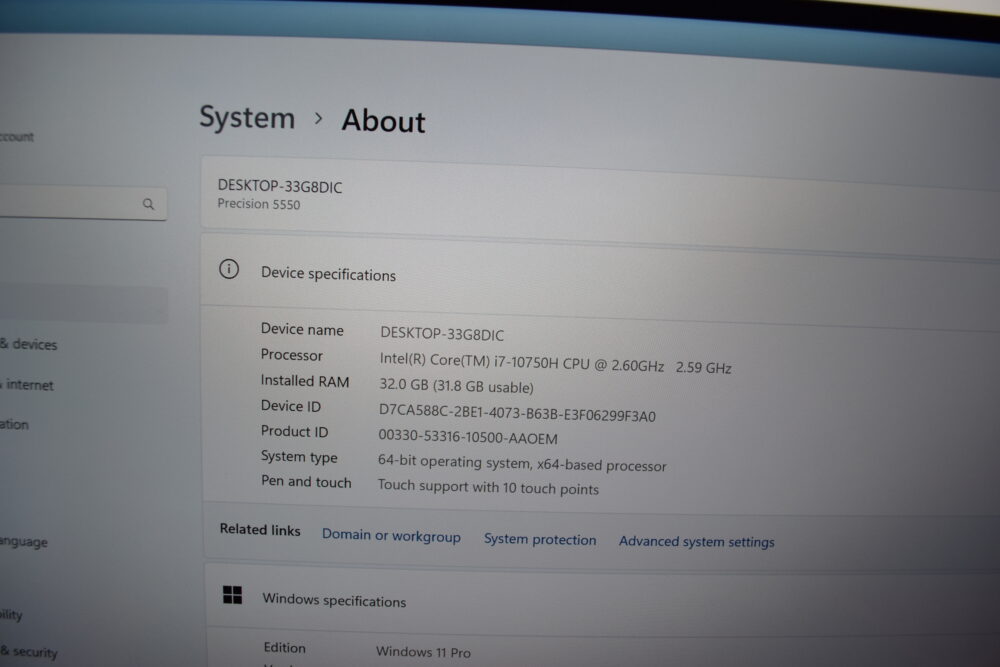
Task: Click the Precision 5550 model text
Action: click(259, 204)
